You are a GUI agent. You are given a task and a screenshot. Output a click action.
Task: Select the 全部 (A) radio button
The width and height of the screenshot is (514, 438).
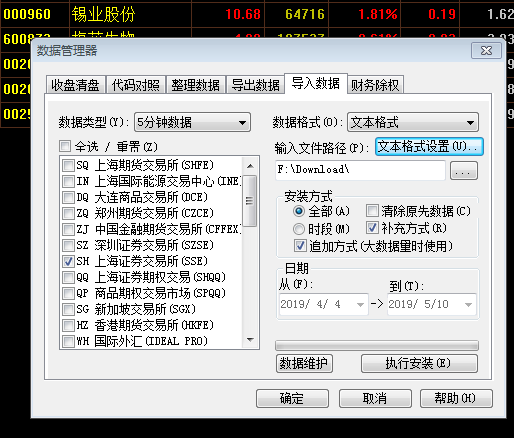(299, 211)
